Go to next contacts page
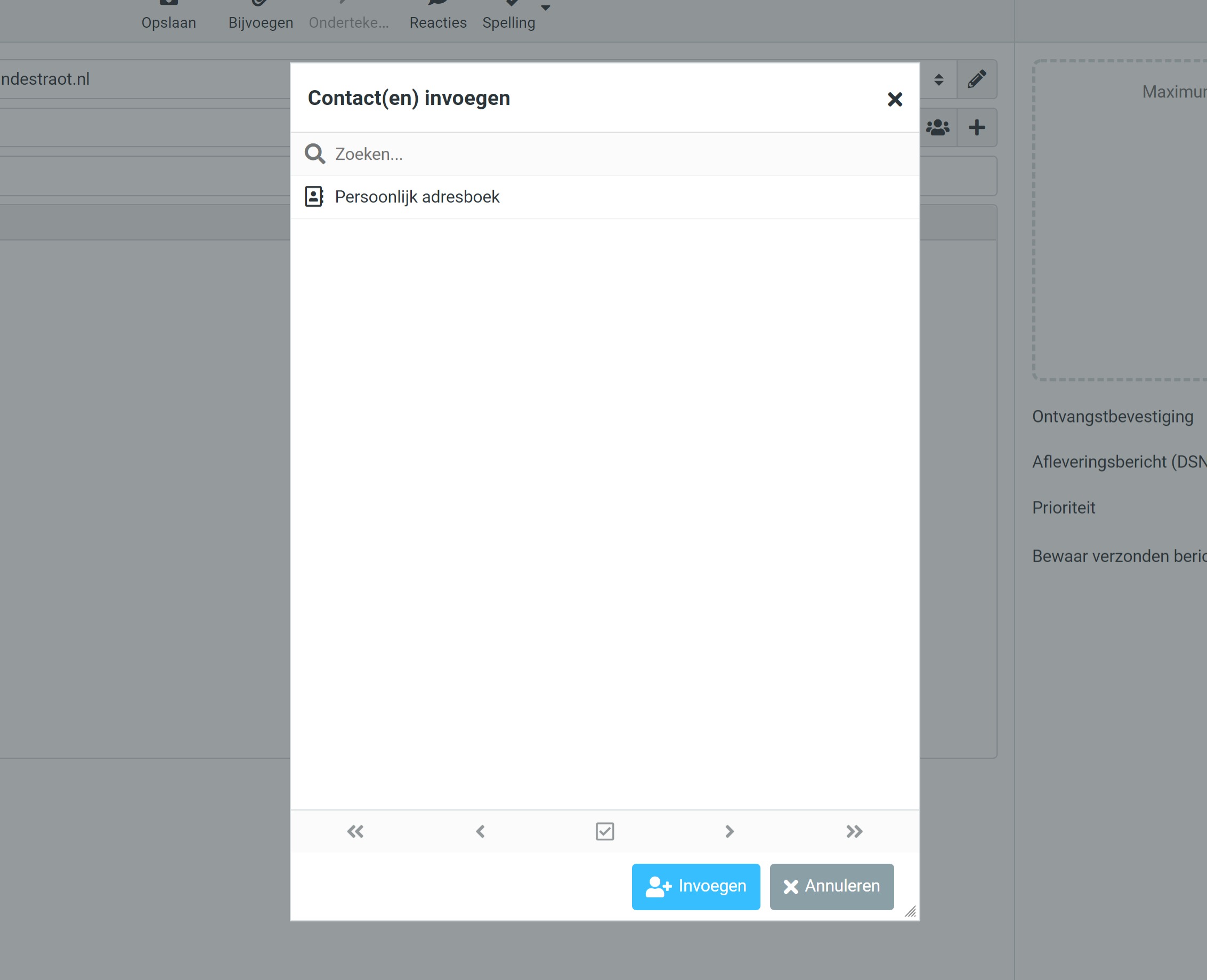This screenshot has height=980, width=1207. tap(730, 831)
